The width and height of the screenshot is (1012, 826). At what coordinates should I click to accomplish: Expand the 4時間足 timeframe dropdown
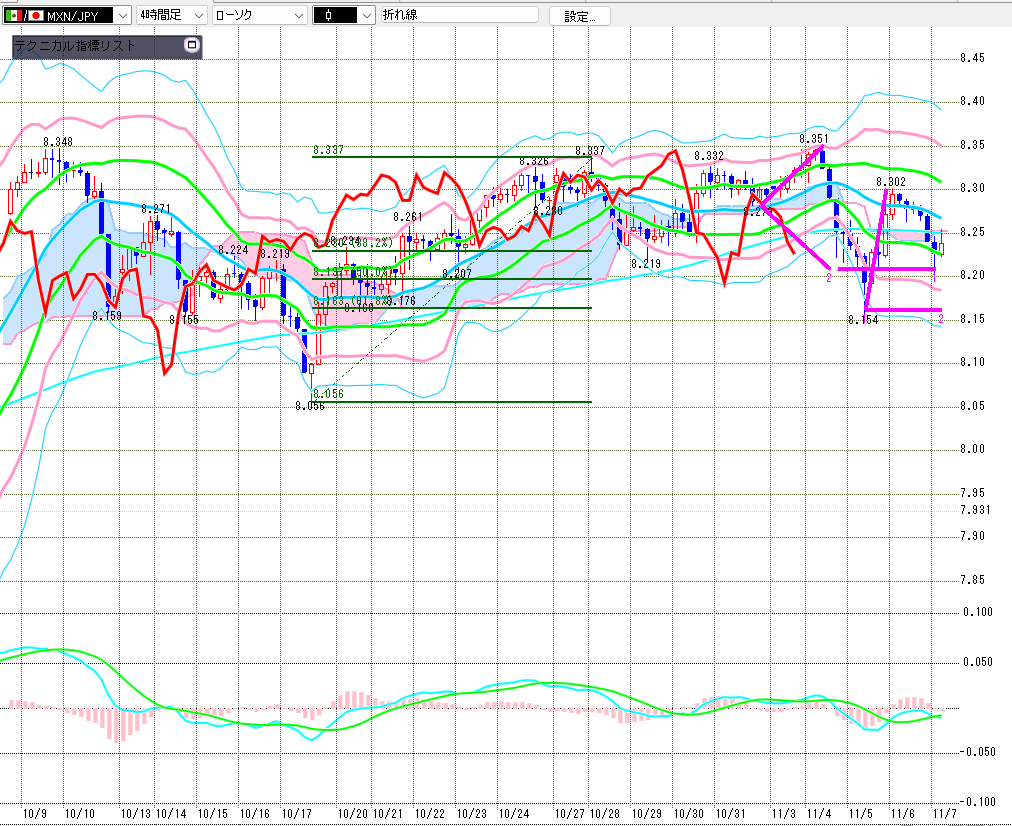click(197, 16)
